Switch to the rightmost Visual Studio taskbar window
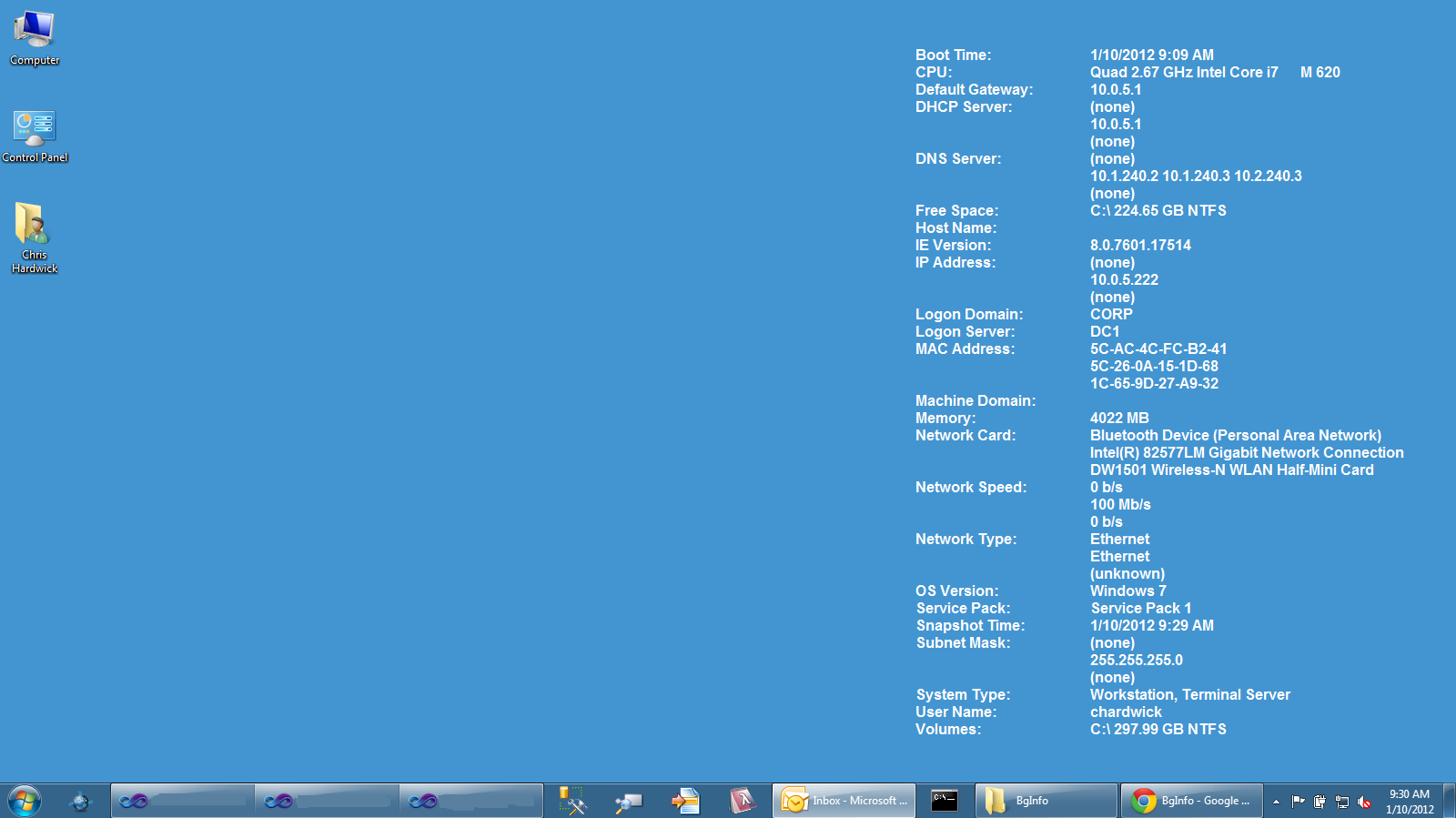Screen dimensions: 1456x818 [x=470, y=801]
